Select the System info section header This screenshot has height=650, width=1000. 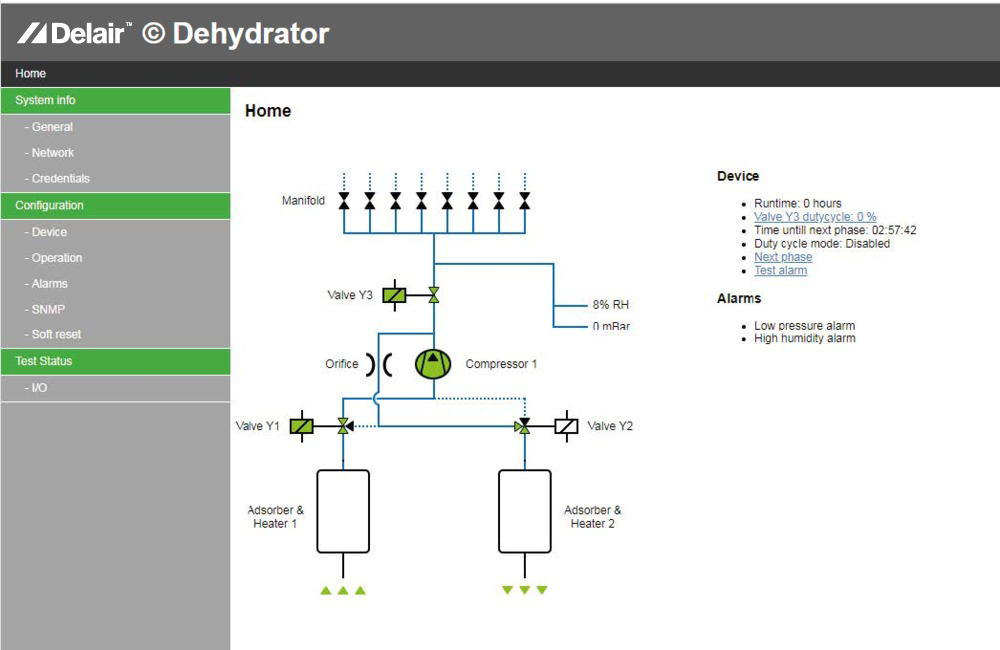click(x=115, y=100)
